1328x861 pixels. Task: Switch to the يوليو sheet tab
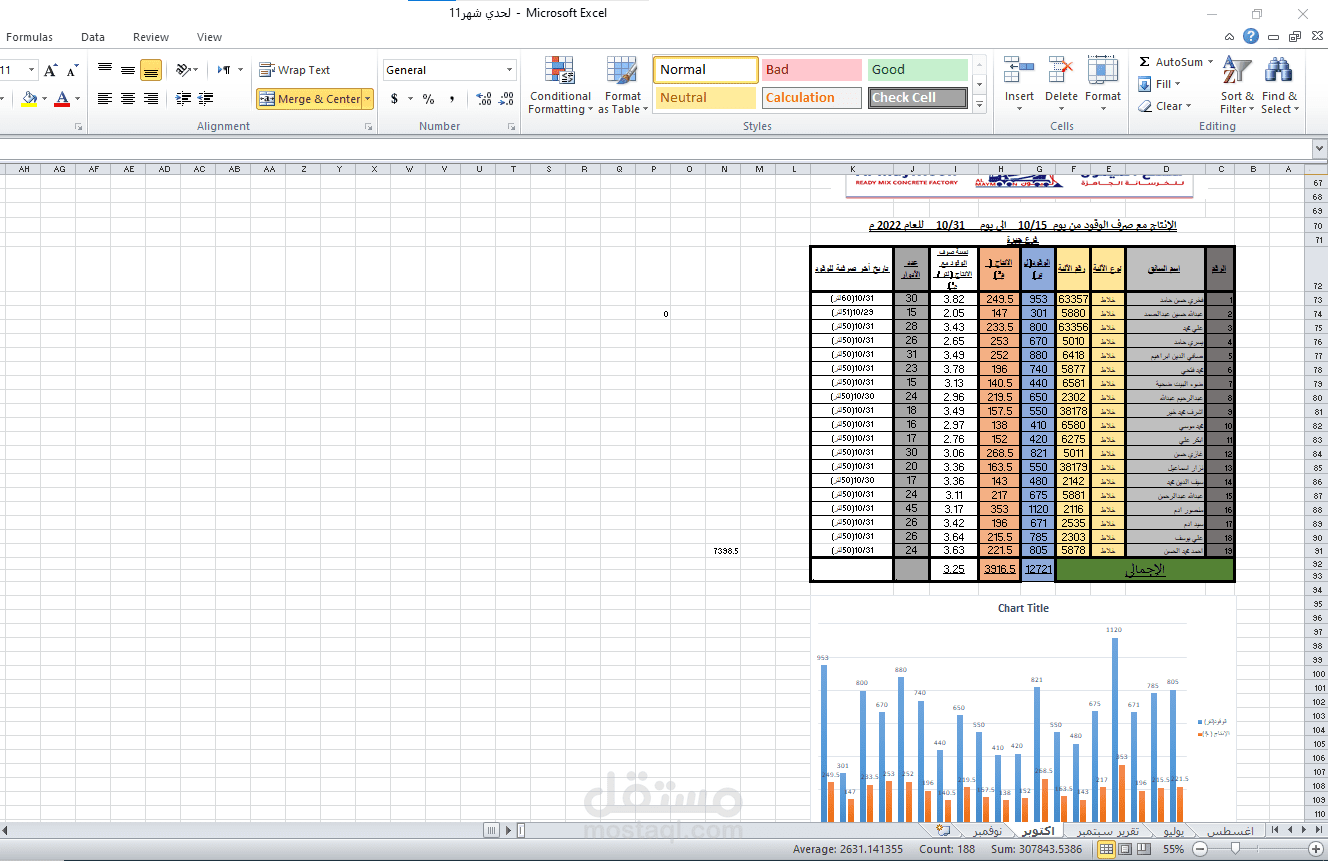point(1174,831)
